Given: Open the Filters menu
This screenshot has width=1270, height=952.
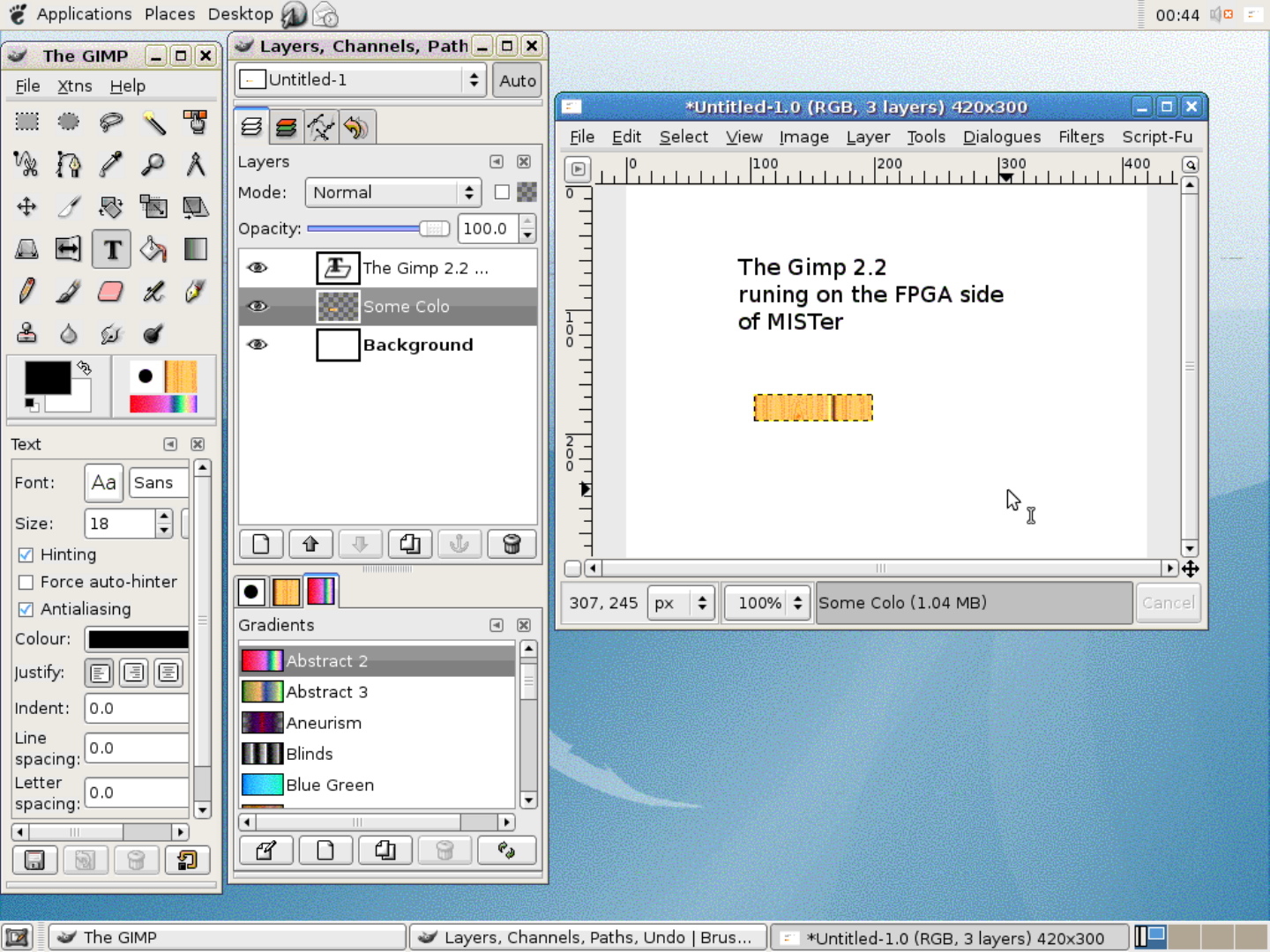Looking at the screenshot, I should coord(1081,137).
